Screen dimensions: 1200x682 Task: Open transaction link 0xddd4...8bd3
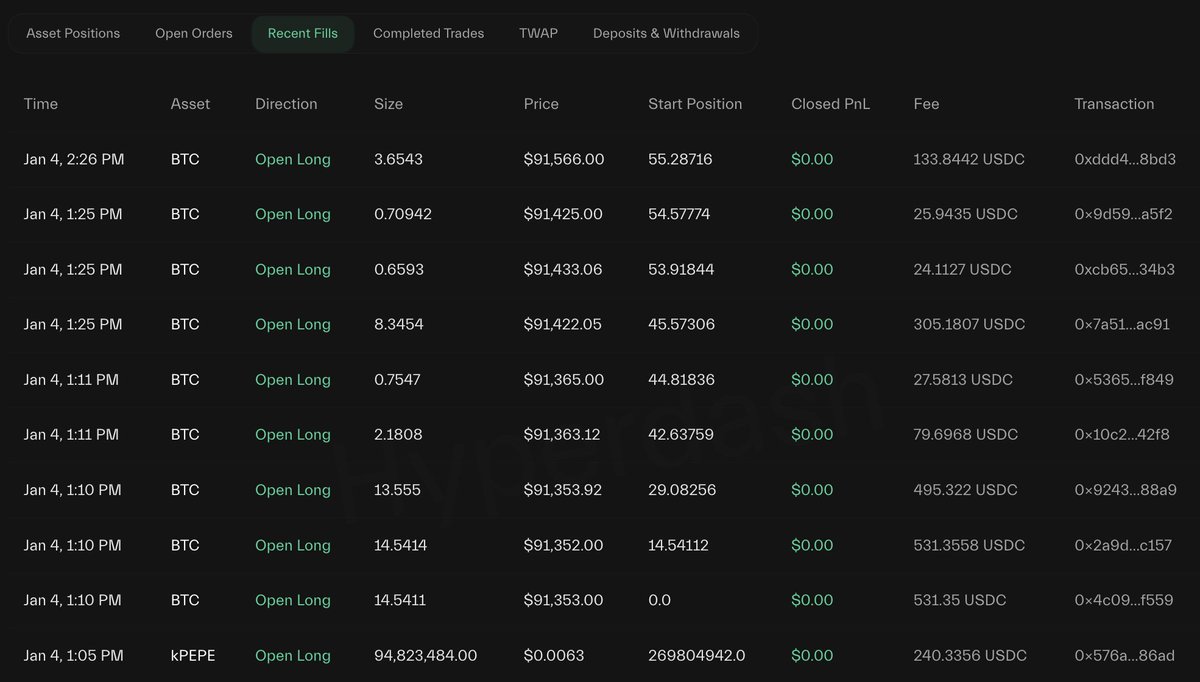1124,159
